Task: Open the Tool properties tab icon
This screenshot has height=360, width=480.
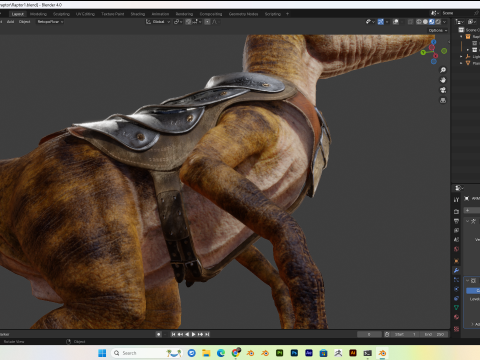Action: click(456, 200)
